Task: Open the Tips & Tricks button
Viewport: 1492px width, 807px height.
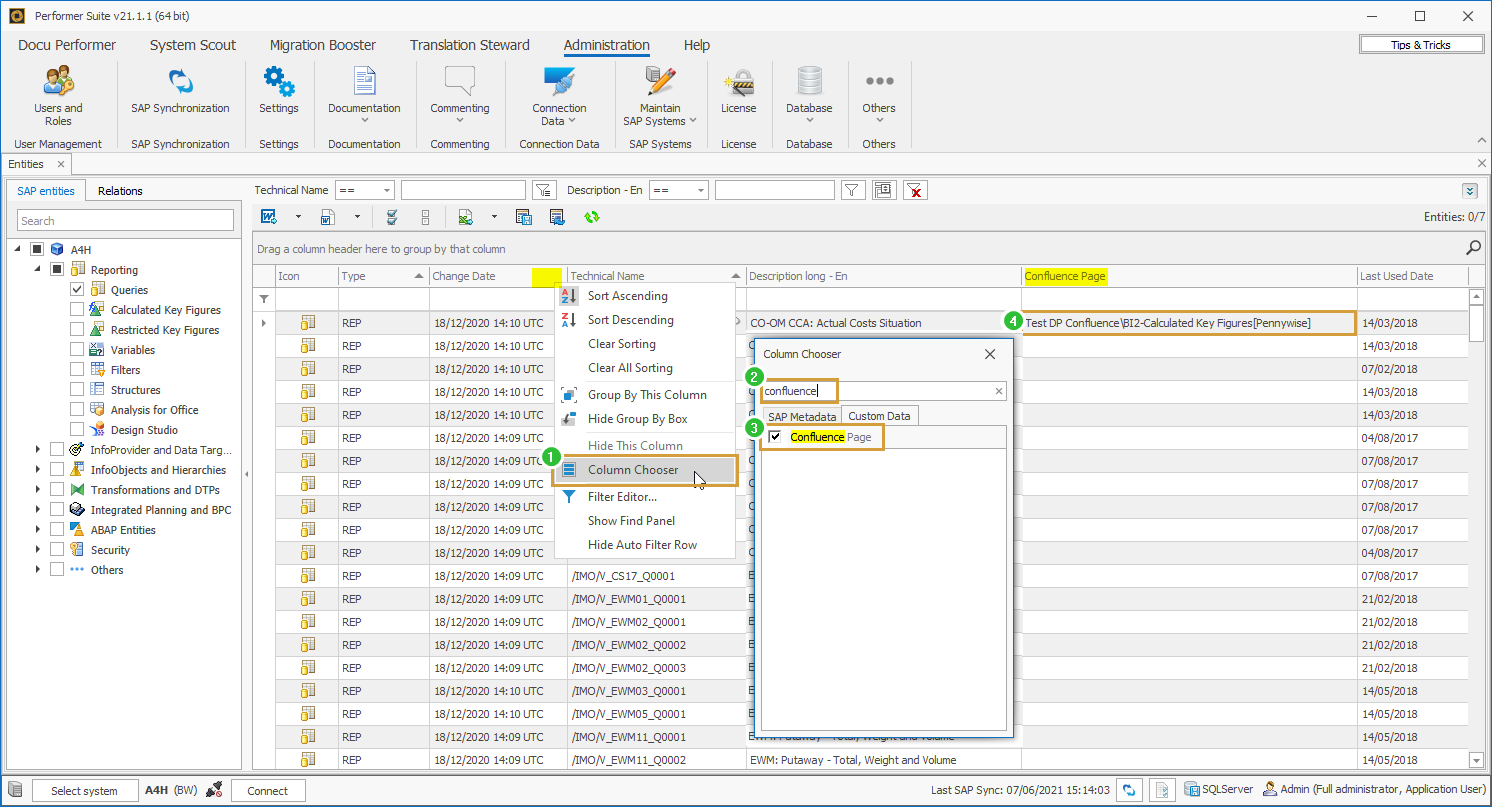Action: [1420, 45]
